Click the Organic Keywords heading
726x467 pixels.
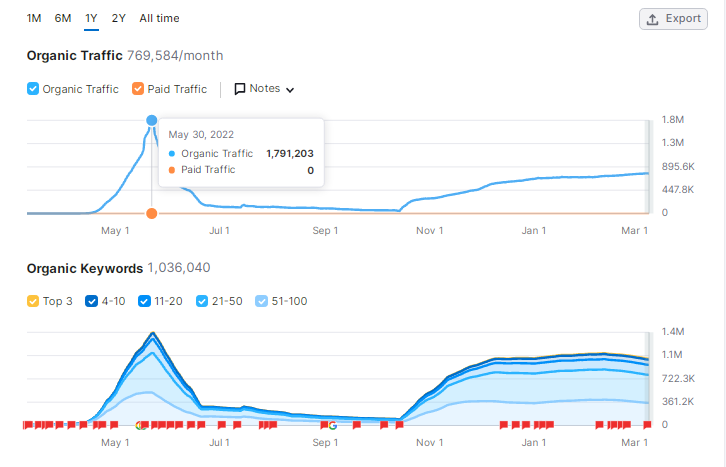coord(85,268)
